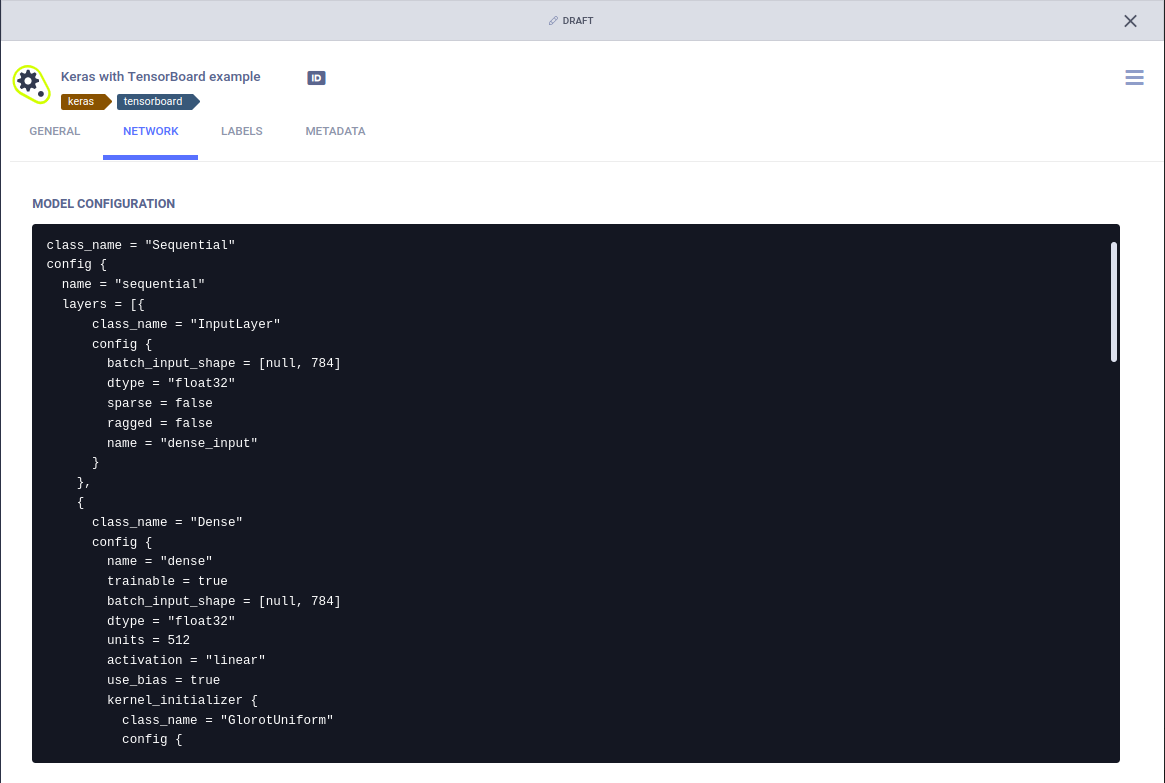Re-select the active NETWORK tab
The width and height of the screenshot is (1165, 783).
(150, 131)
